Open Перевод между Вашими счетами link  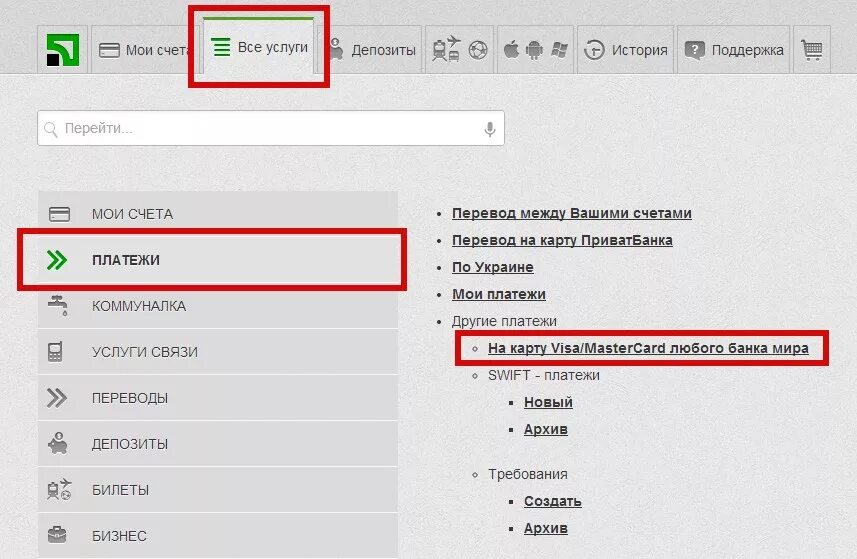tap(572, 213)
